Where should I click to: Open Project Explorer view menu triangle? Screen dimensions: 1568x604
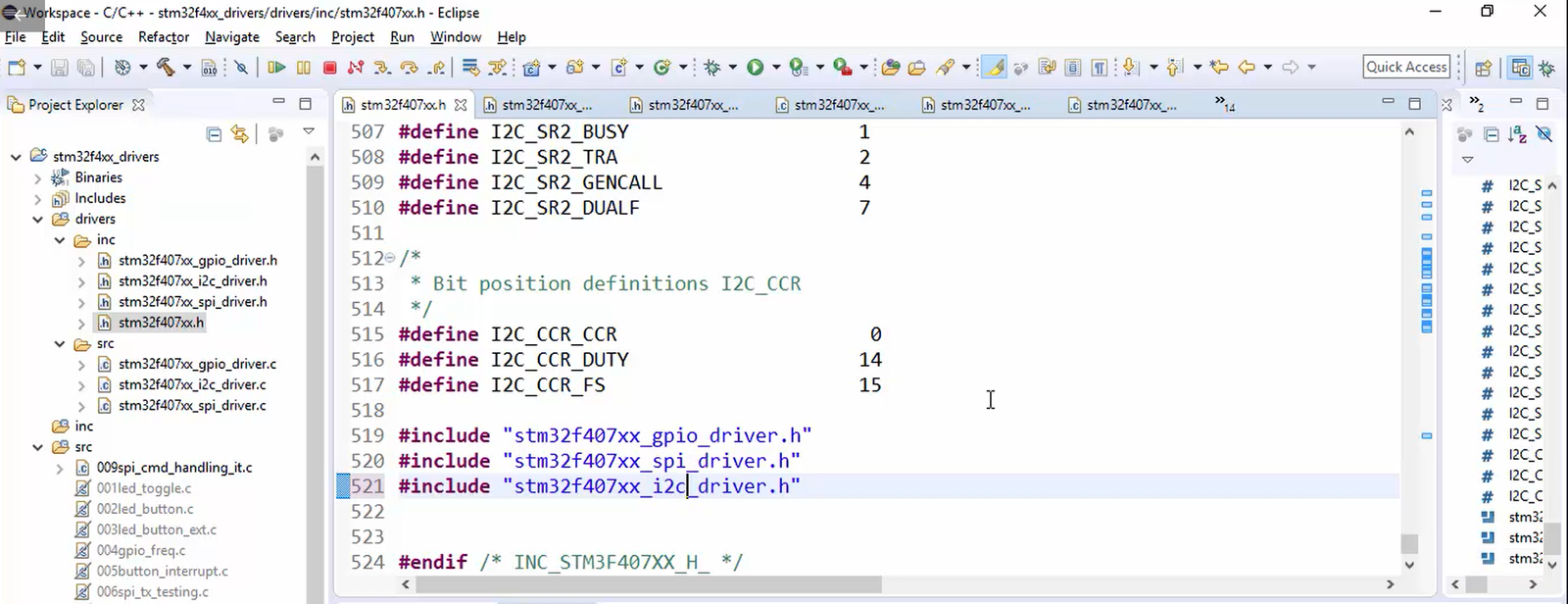click(308, 131)
